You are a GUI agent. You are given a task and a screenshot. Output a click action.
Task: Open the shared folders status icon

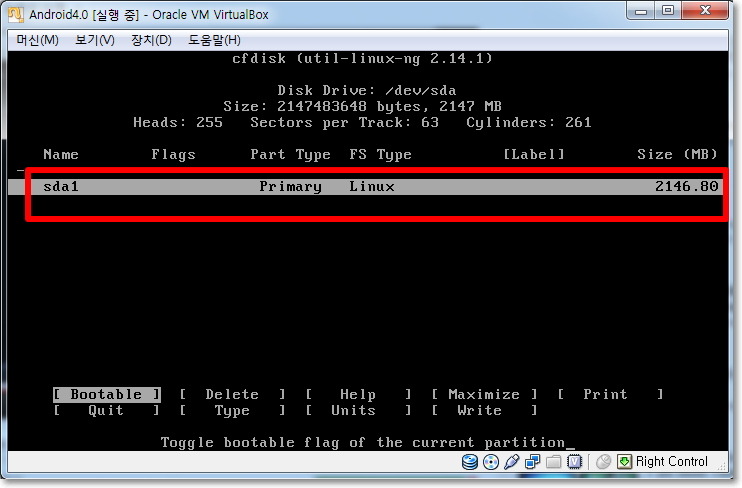554,462
